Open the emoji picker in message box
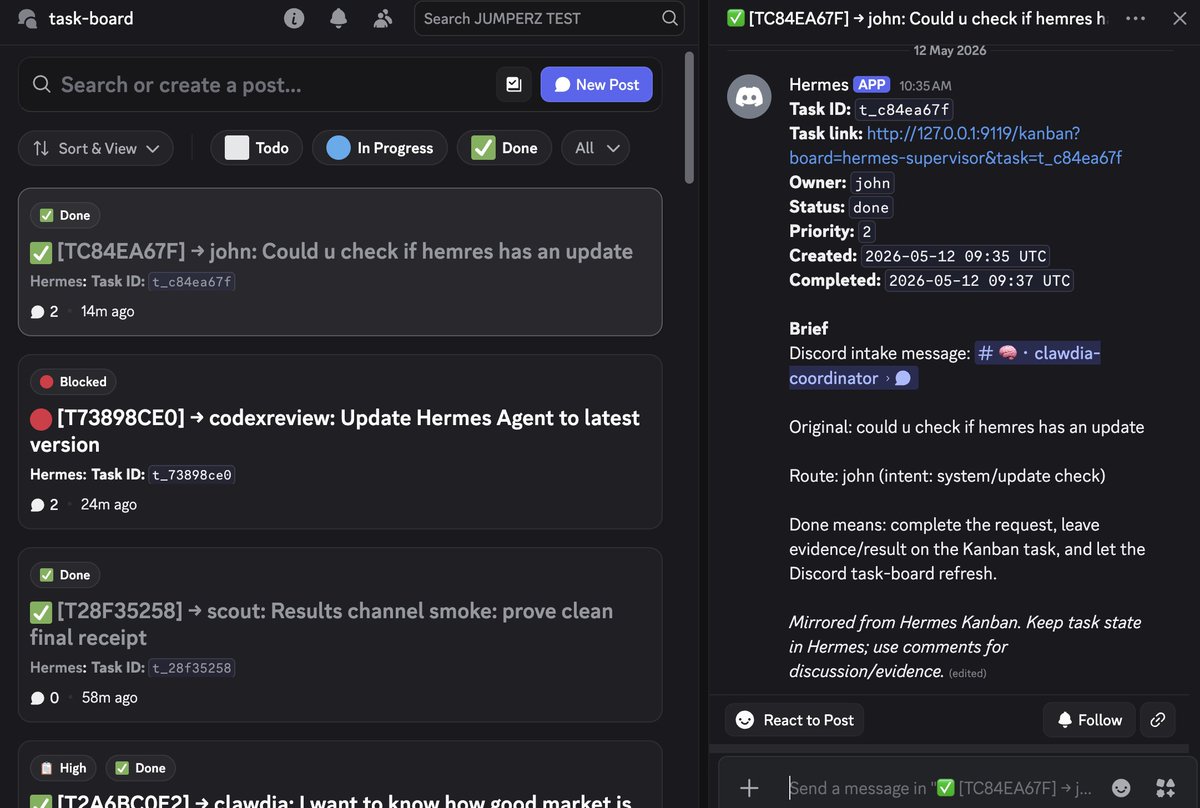 [x=1121, y=788]
